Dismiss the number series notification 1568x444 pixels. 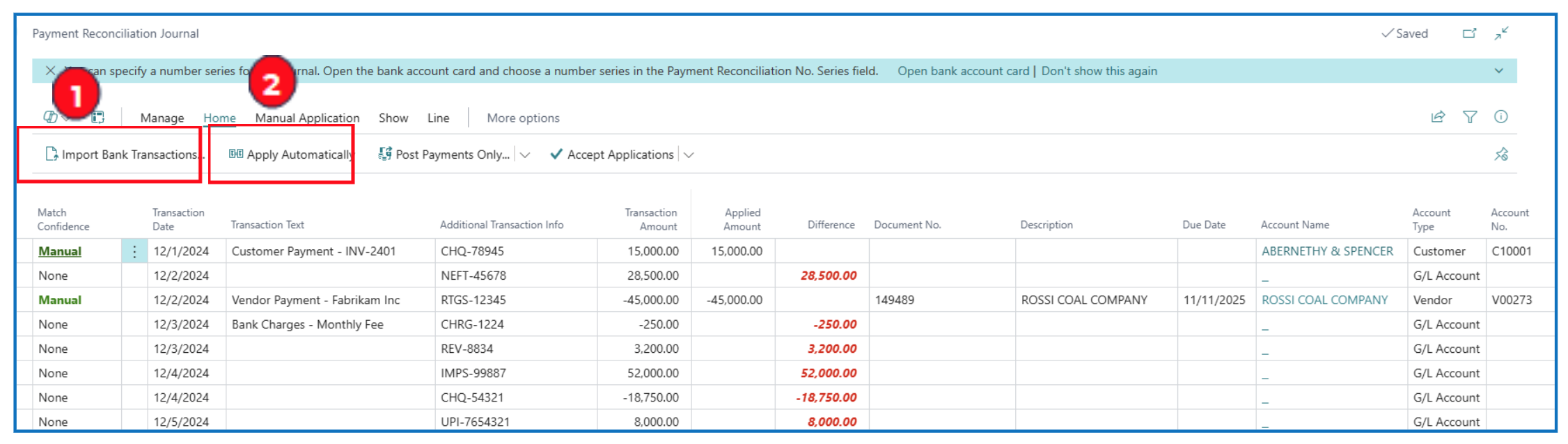pyautogui.click(x=50, y=70)
